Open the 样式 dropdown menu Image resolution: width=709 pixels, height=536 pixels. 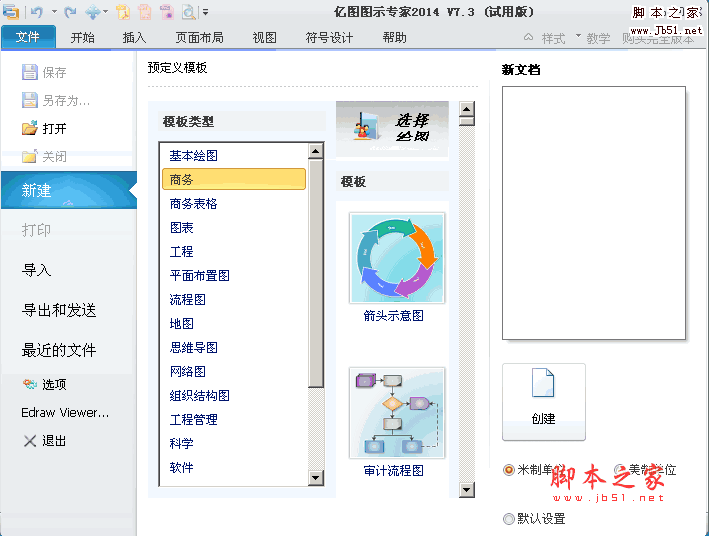tap(561, 38)
